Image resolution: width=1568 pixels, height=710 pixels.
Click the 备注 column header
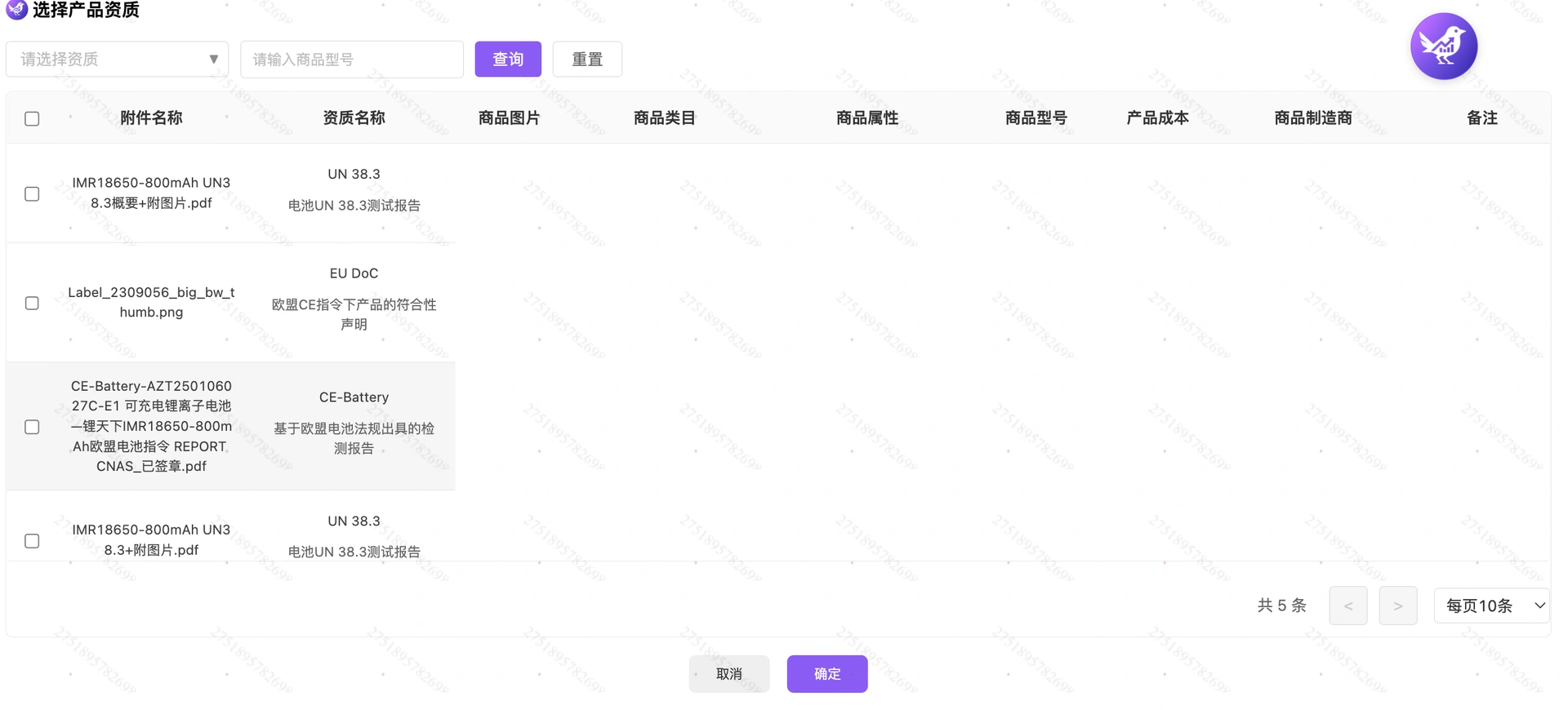tap(1482, 118)
